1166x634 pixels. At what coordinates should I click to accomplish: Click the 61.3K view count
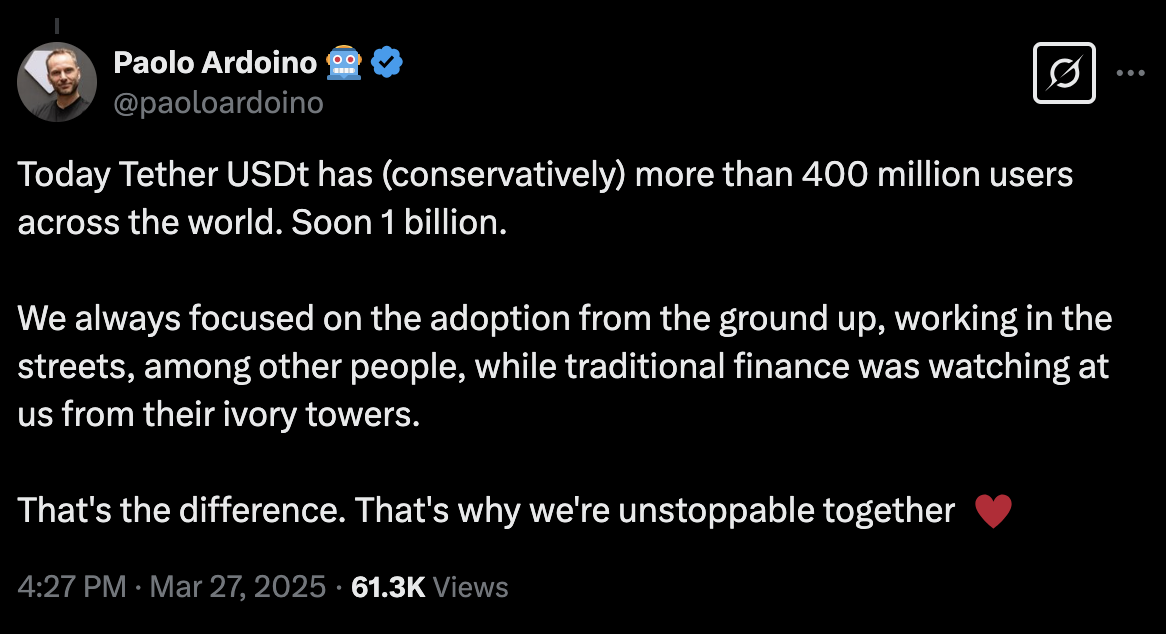(388, 586)
